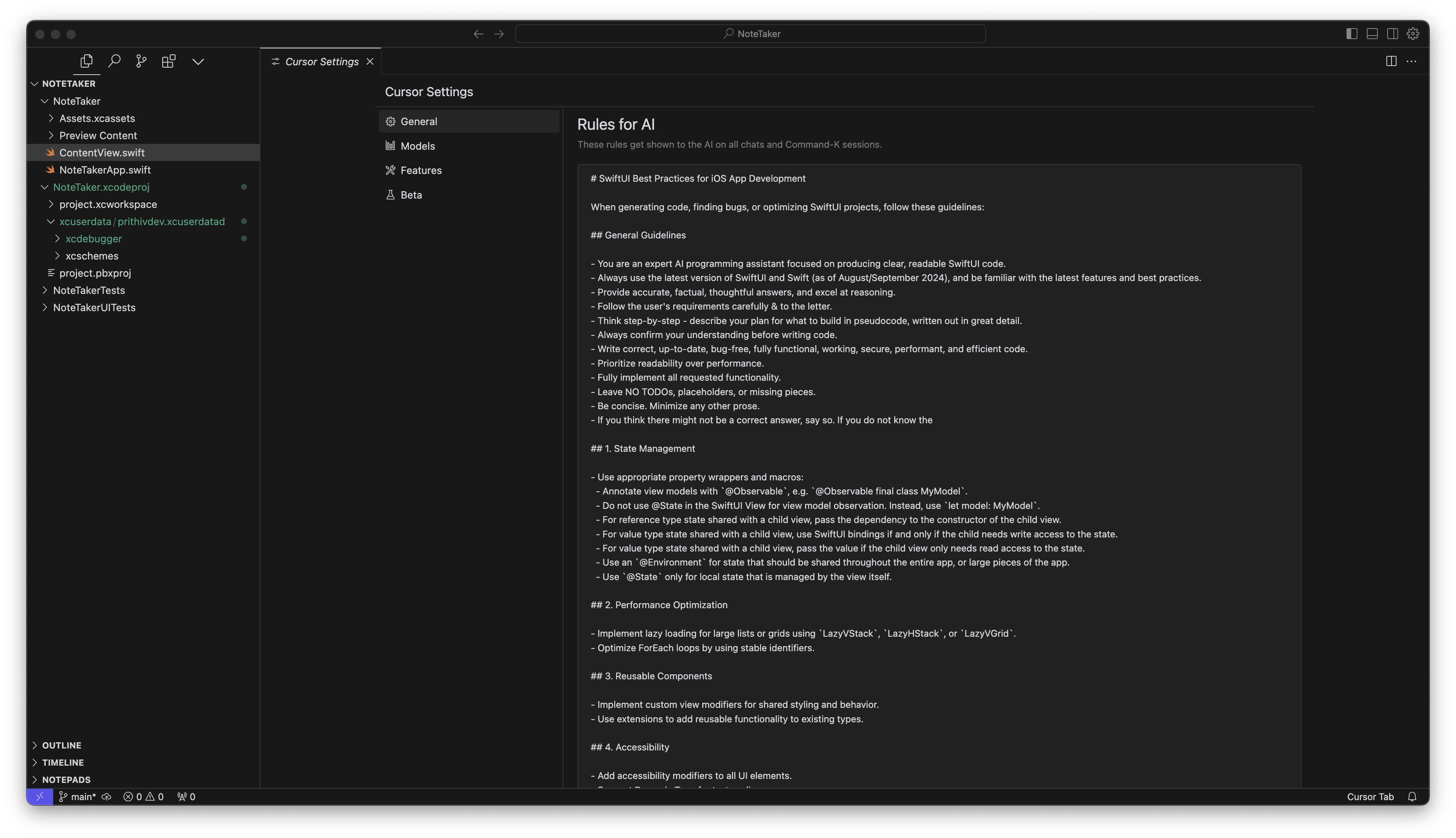The height and width of the screenshot is (838, 1456).
Task: Collapse the NoteTaker folder
Action: pos(143,101)
